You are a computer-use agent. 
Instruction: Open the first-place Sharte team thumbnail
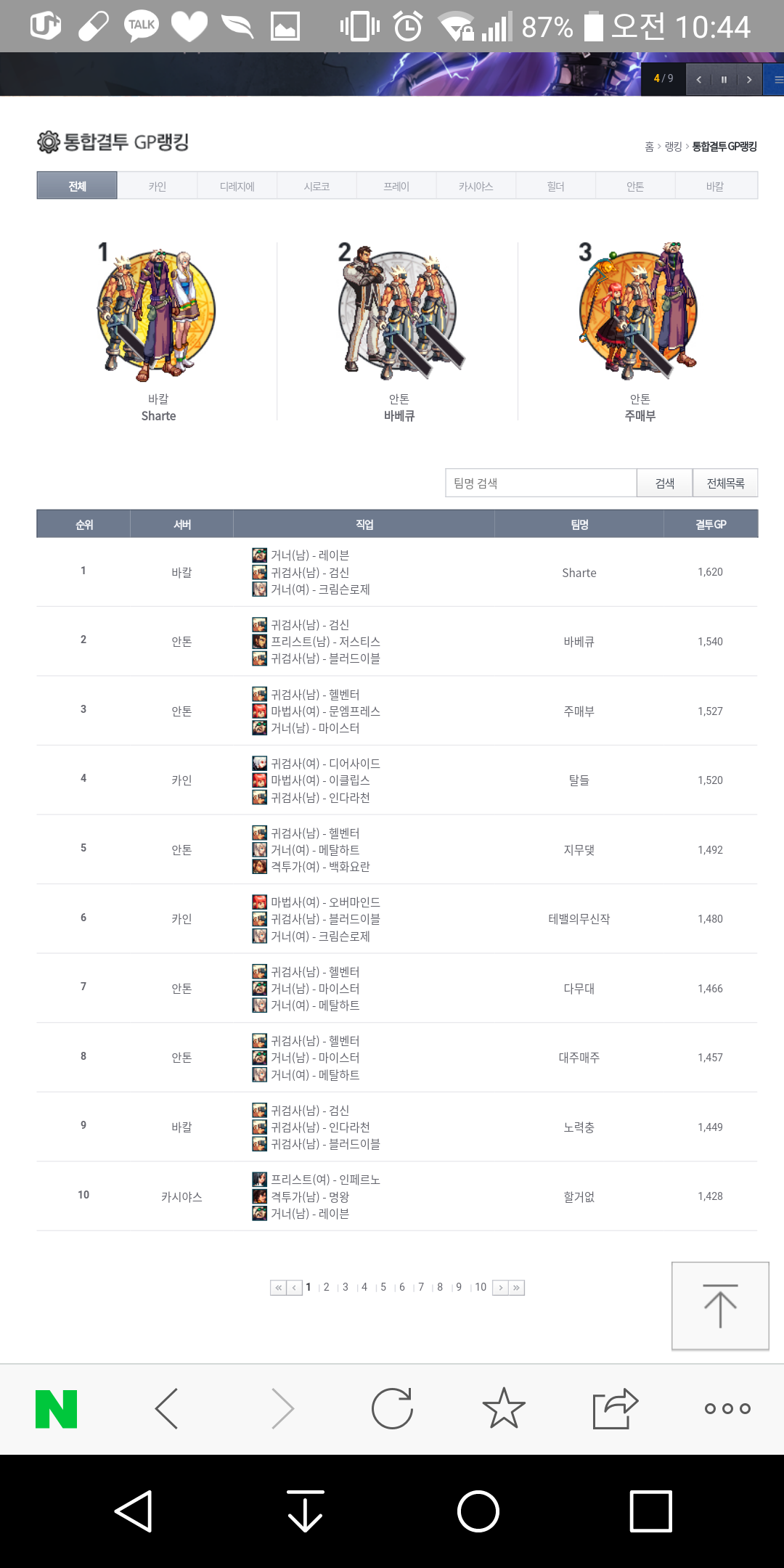point(158,312)
